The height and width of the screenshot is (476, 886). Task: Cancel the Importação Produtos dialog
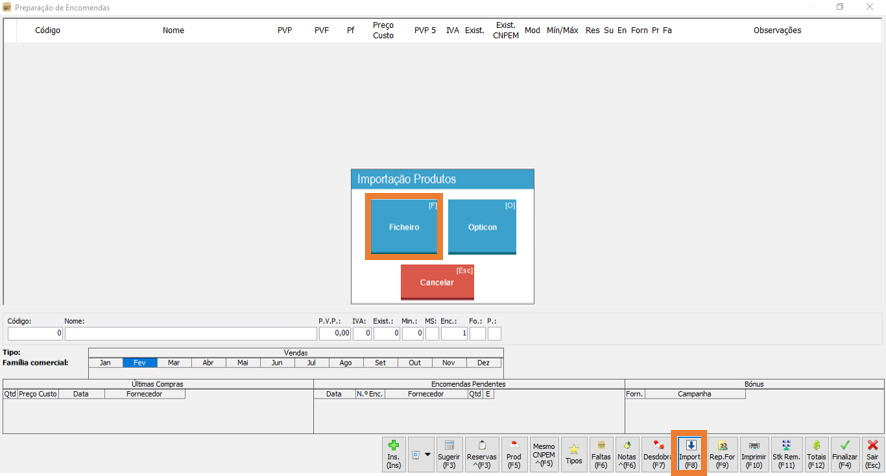coord(437,282)
